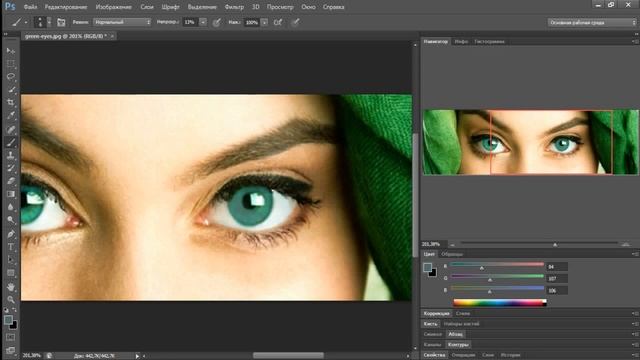Switch to the Стили tab

click(x=462, y=313)
